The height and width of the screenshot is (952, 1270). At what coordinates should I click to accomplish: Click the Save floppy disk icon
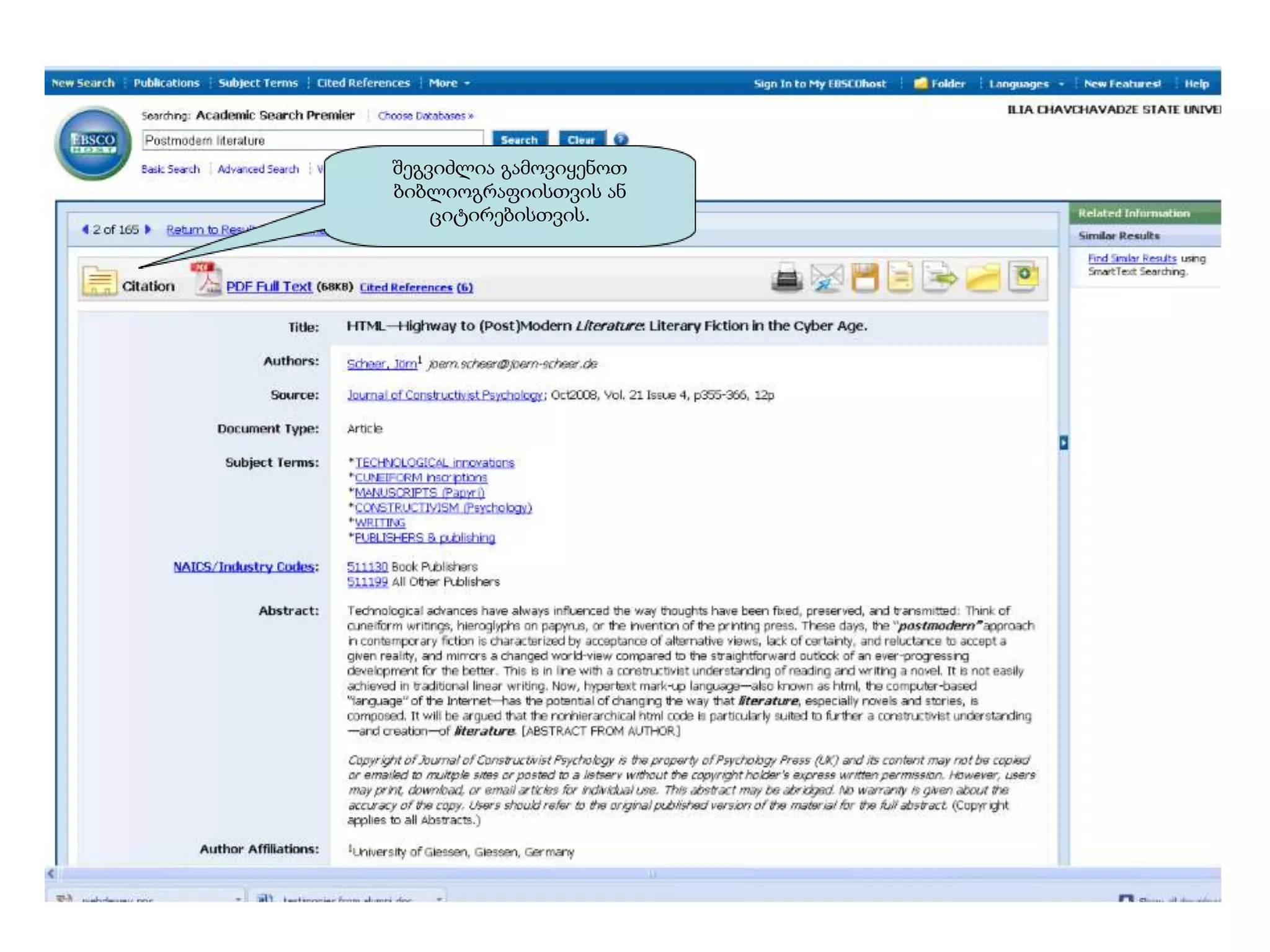coord(864,277)
